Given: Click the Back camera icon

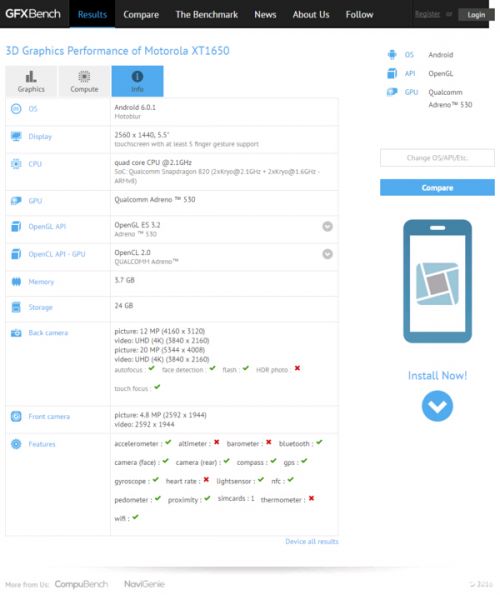Looking at the screenshot, I should click(16, 333).
